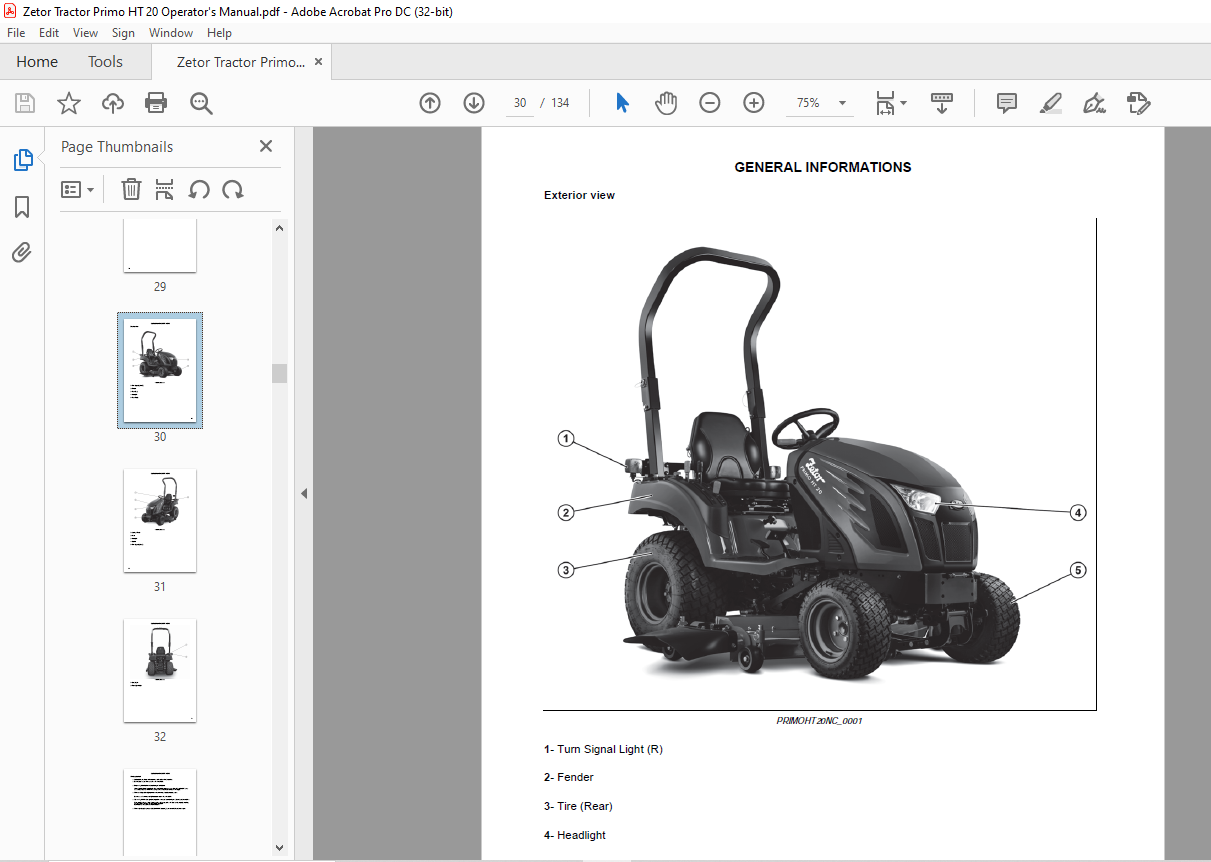This screenshot has height=862, width=1211.
Task: Rotate page counterclockwise in thumbnails panel
Action: pos(199,189)
